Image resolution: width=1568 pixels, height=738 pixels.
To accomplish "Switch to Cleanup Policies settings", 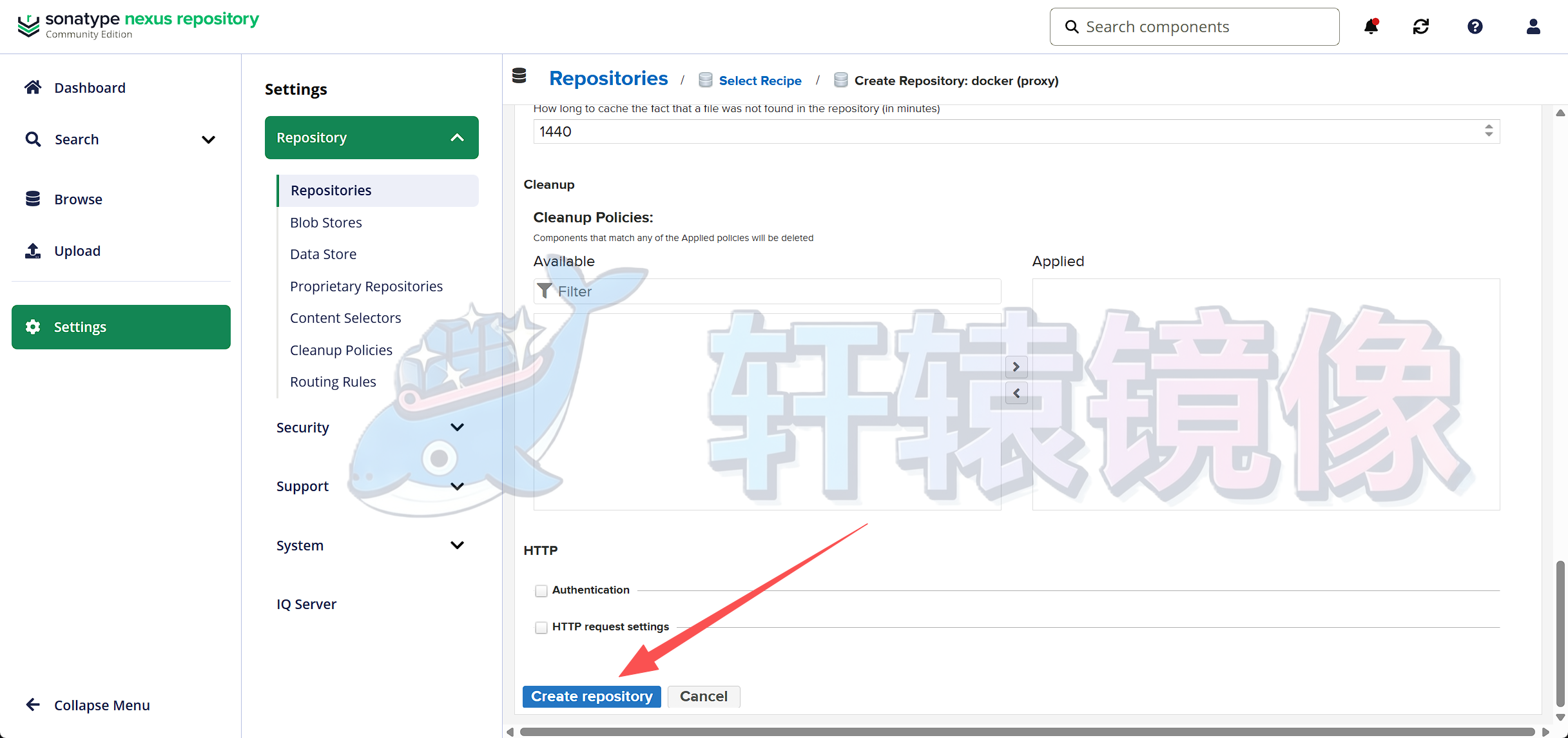I will (342, 349).
